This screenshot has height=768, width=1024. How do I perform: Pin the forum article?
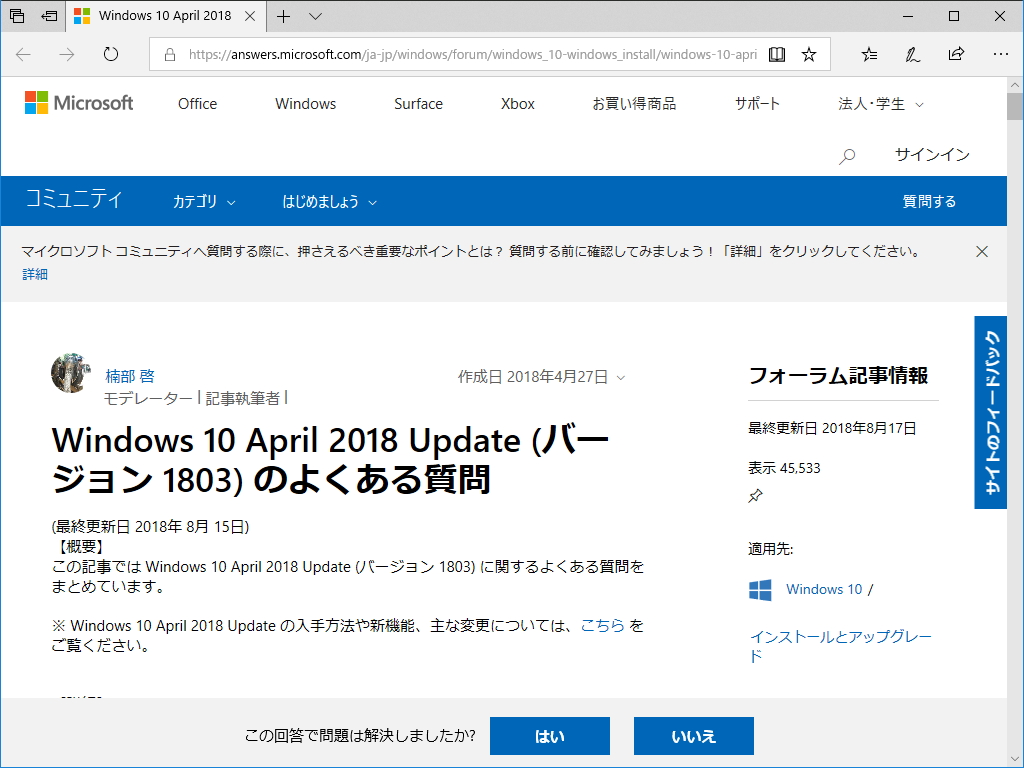point(757,495)
